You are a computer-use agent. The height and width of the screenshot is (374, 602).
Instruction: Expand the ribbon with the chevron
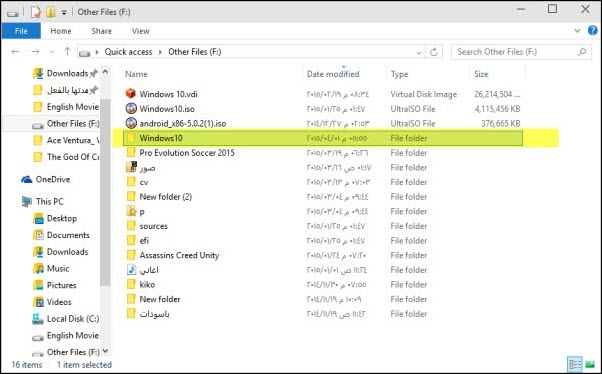pyautogui.click(x=577, y=31)
